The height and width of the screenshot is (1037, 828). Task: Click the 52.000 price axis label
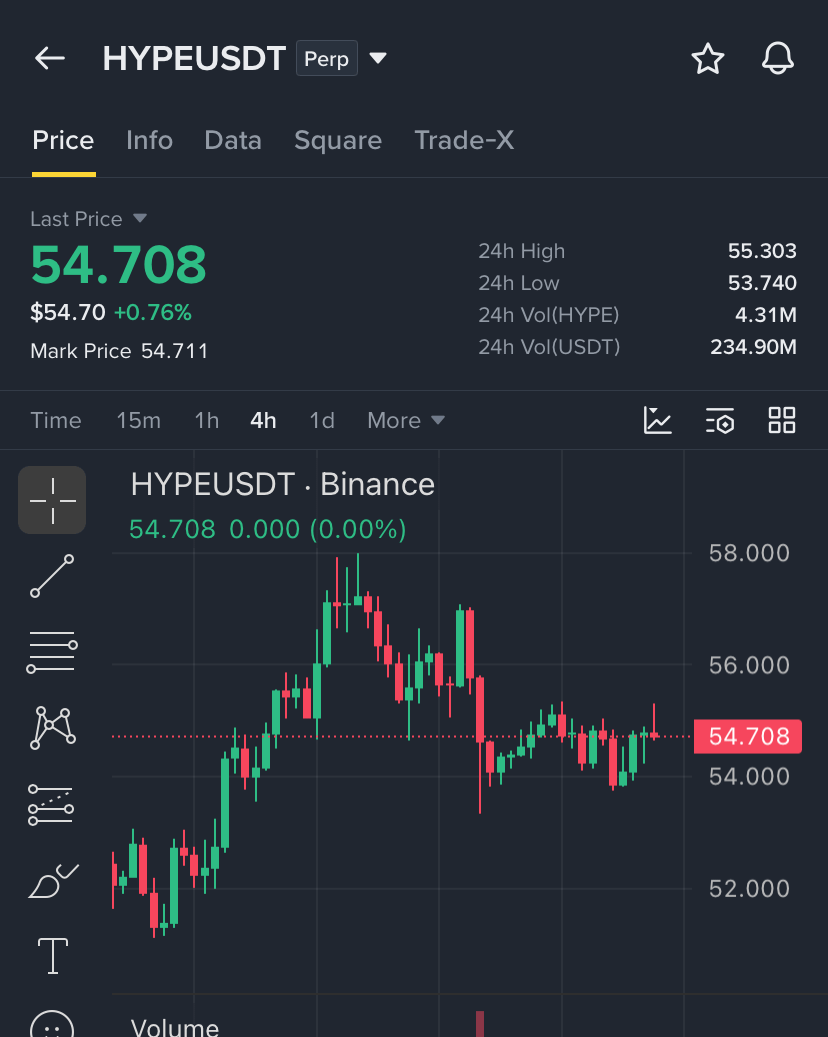coord(749,889)
